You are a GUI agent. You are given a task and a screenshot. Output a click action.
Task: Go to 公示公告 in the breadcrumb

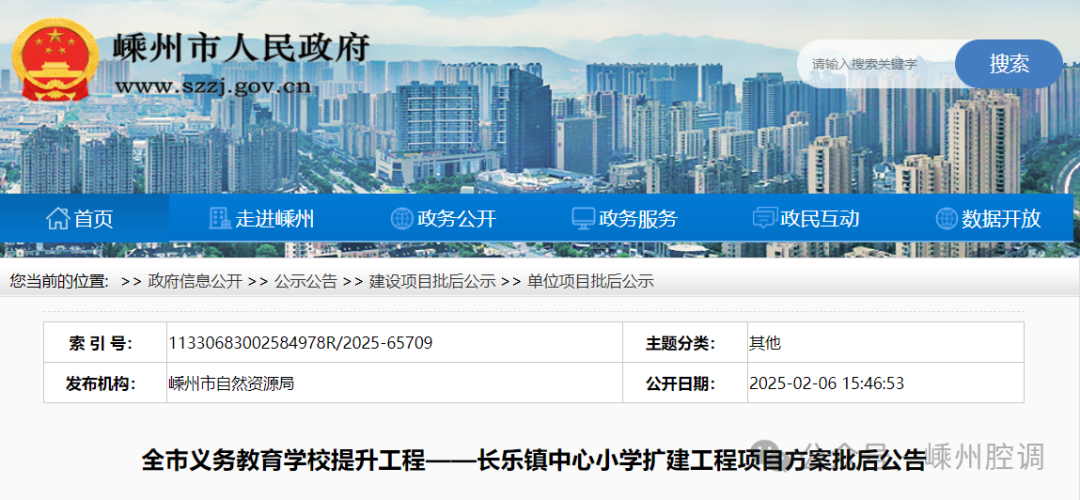pos(306,282)
